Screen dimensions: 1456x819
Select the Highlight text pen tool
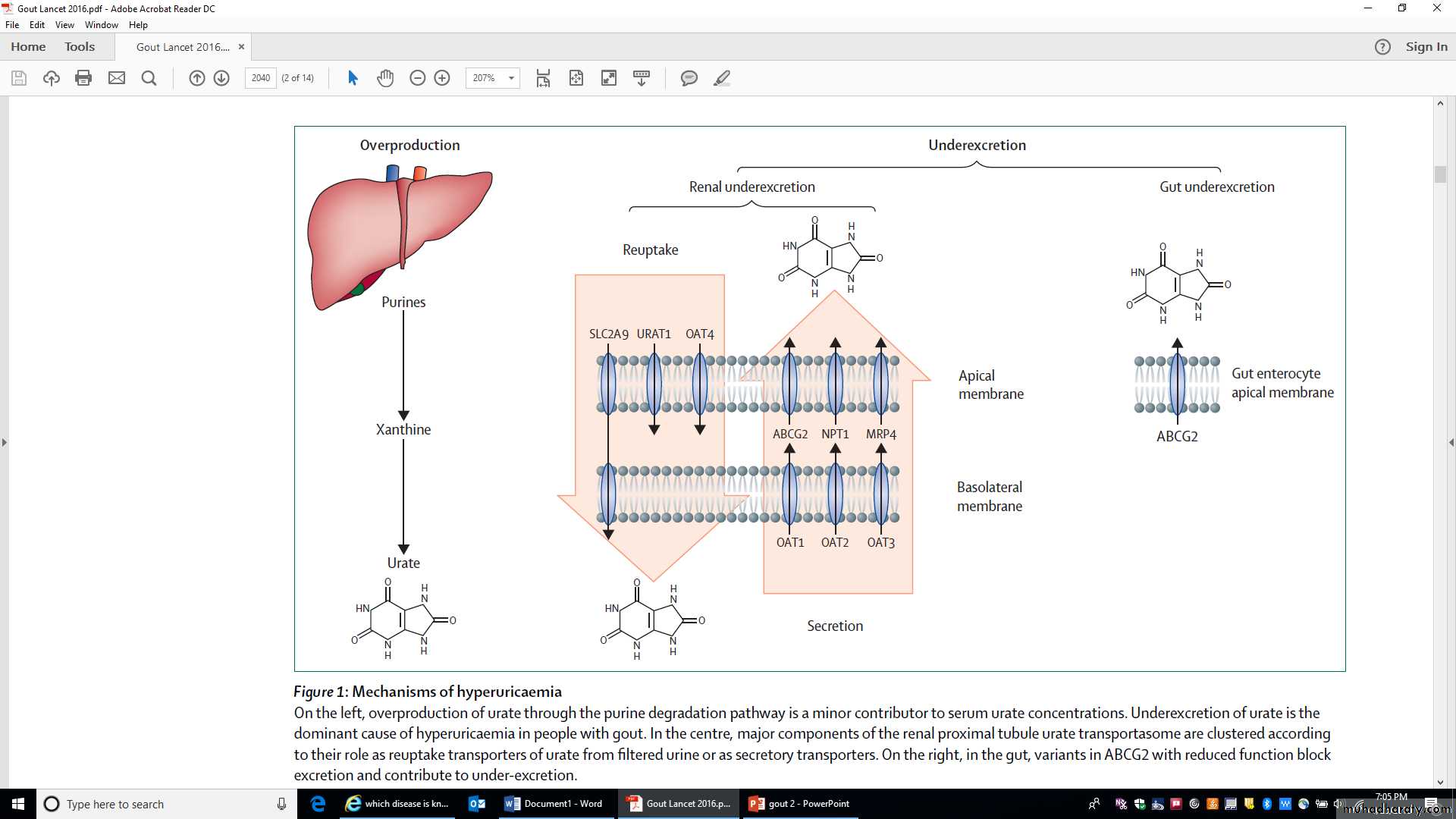(x=721, y=78)
